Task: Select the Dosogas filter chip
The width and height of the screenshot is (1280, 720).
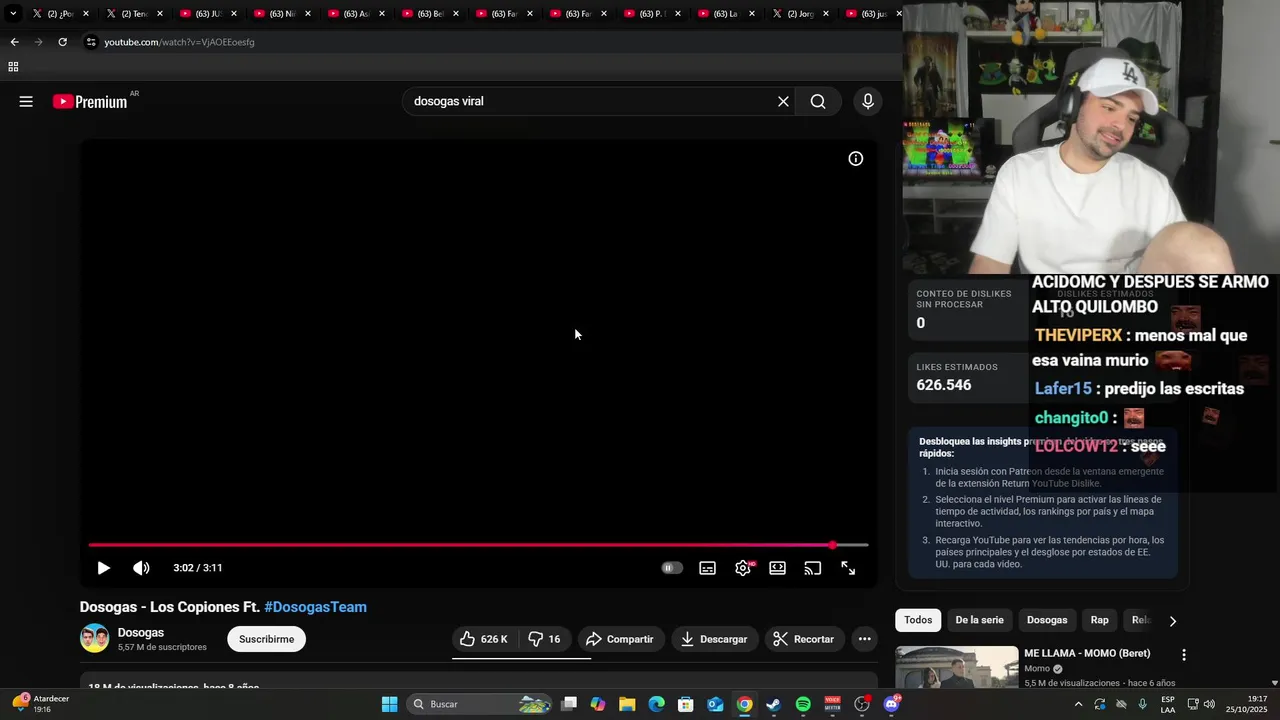Action: tap(1047, 620)
